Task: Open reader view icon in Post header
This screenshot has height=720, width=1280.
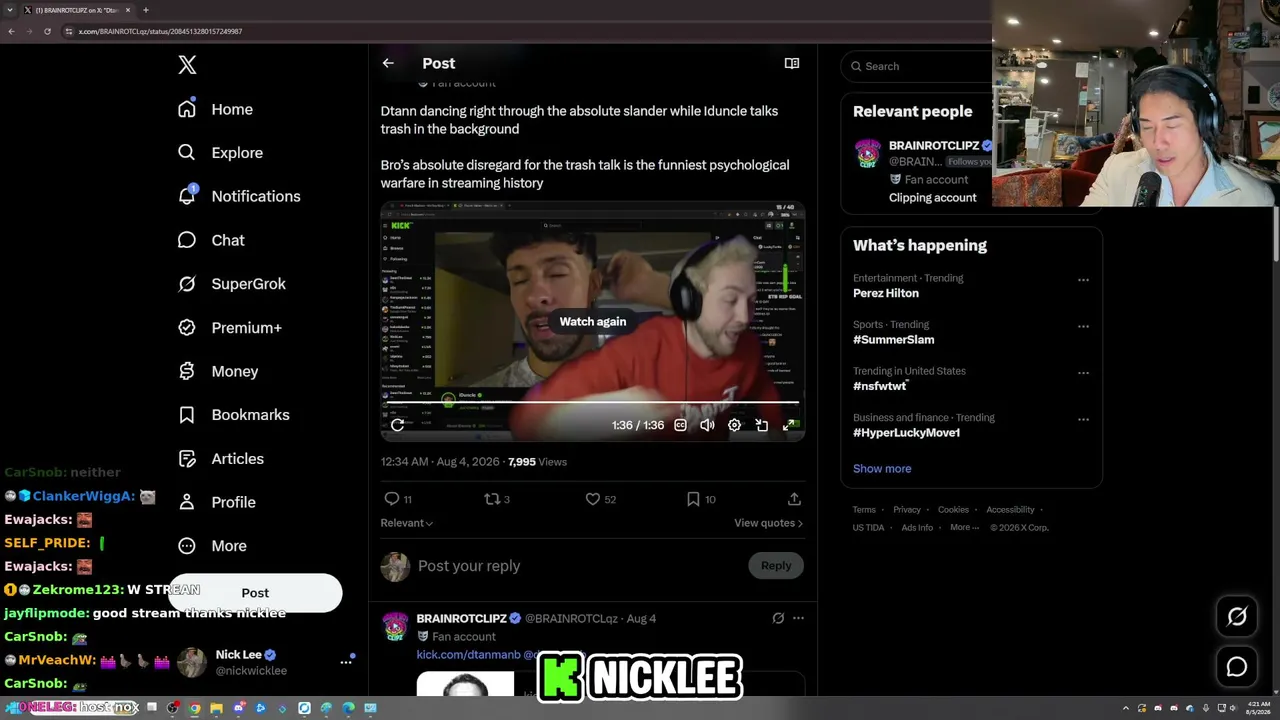Action: coord(792,63)
